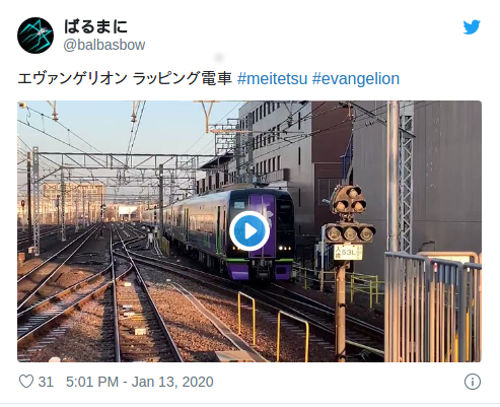This screenshot has width=500, height=407.
Task: Open the 5:01 PM timestamp link
Action: click(x=92, y=382)
